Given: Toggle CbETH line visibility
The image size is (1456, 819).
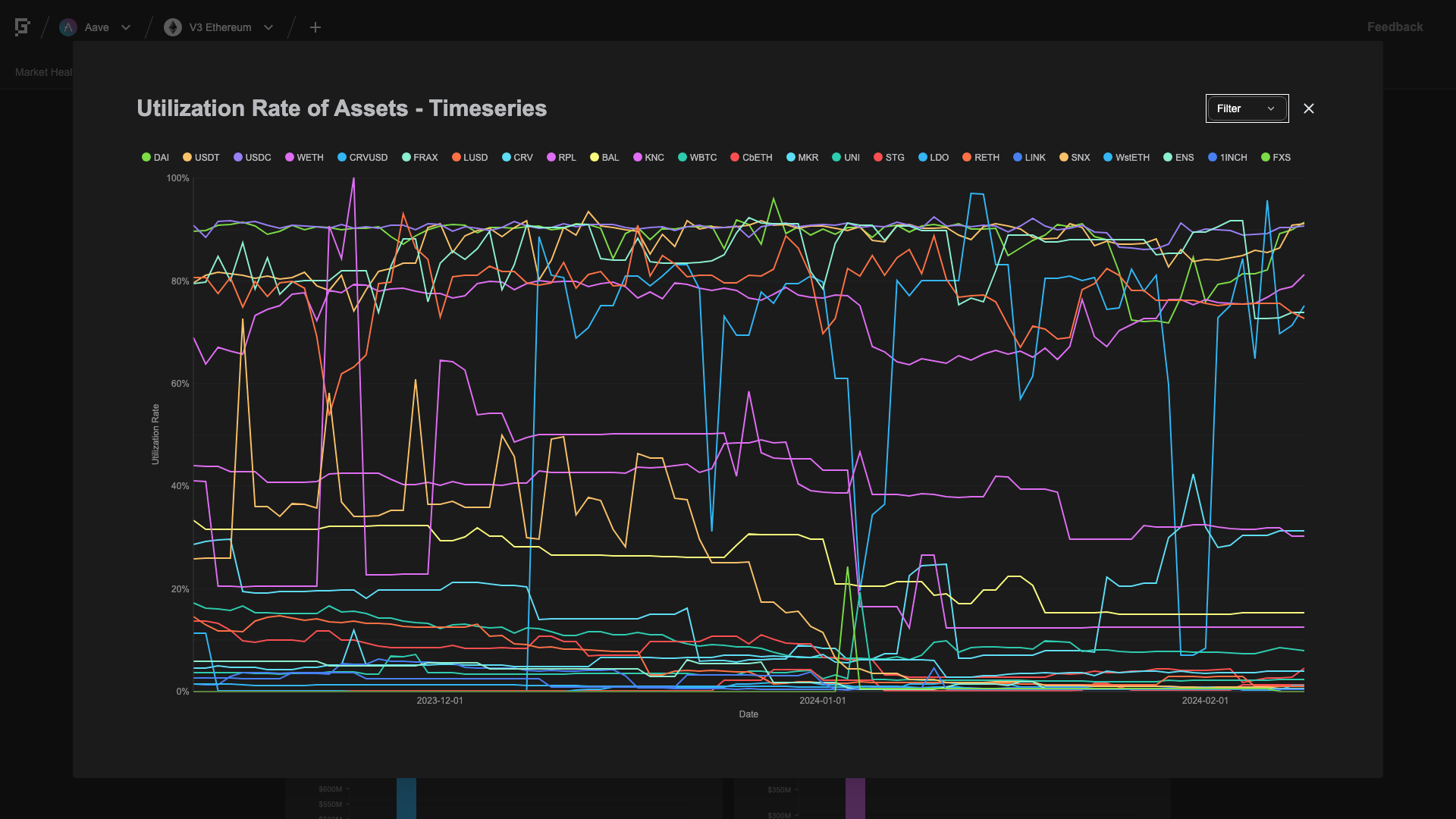Looking at the screenshot, I should [x=752, y=158].
